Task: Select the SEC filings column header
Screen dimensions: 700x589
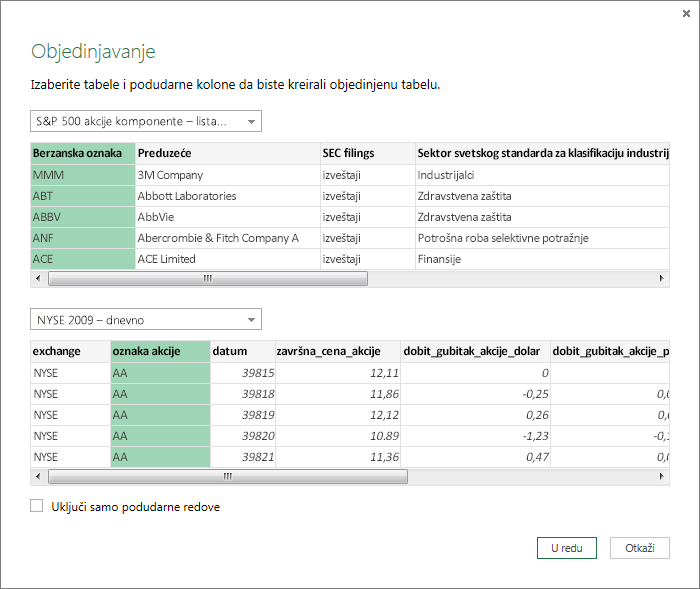Action: pos(368,153)
